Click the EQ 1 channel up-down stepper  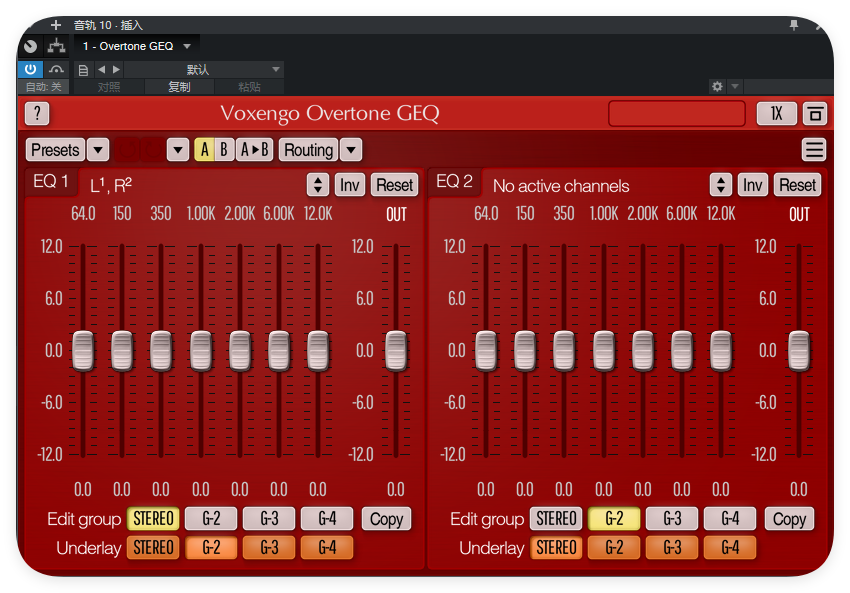click(x=318, y=185)
